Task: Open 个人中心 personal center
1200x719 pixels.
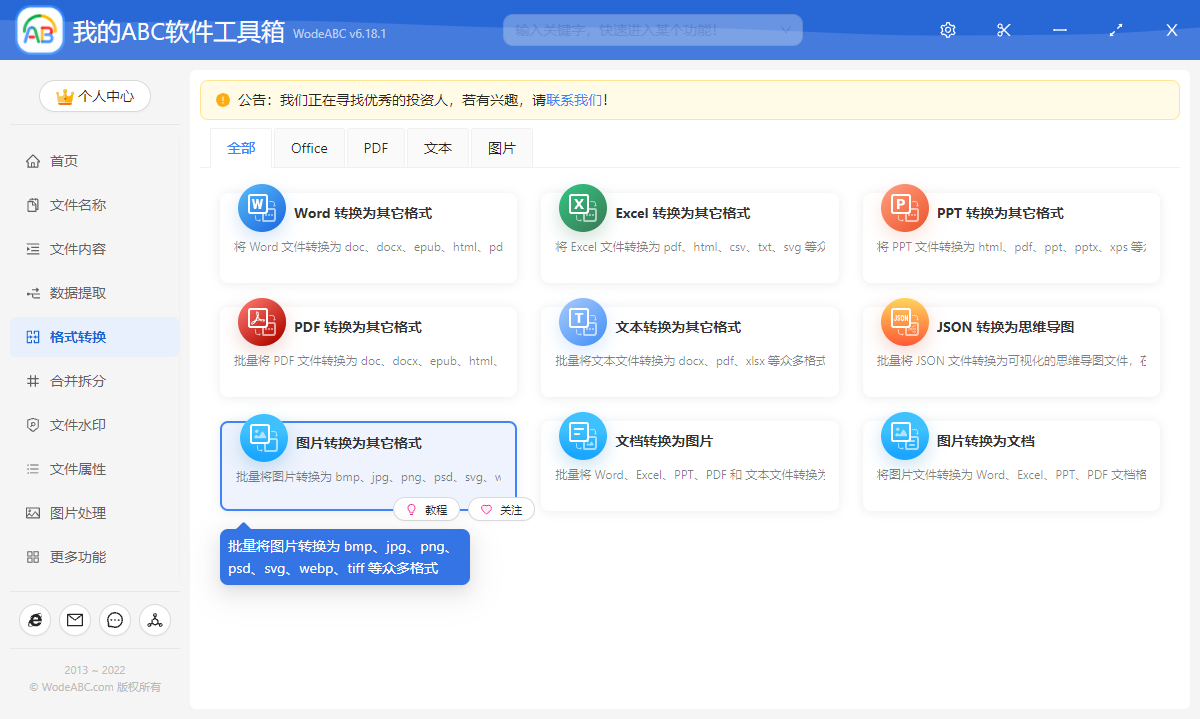Action: click(x=94, y=96)
